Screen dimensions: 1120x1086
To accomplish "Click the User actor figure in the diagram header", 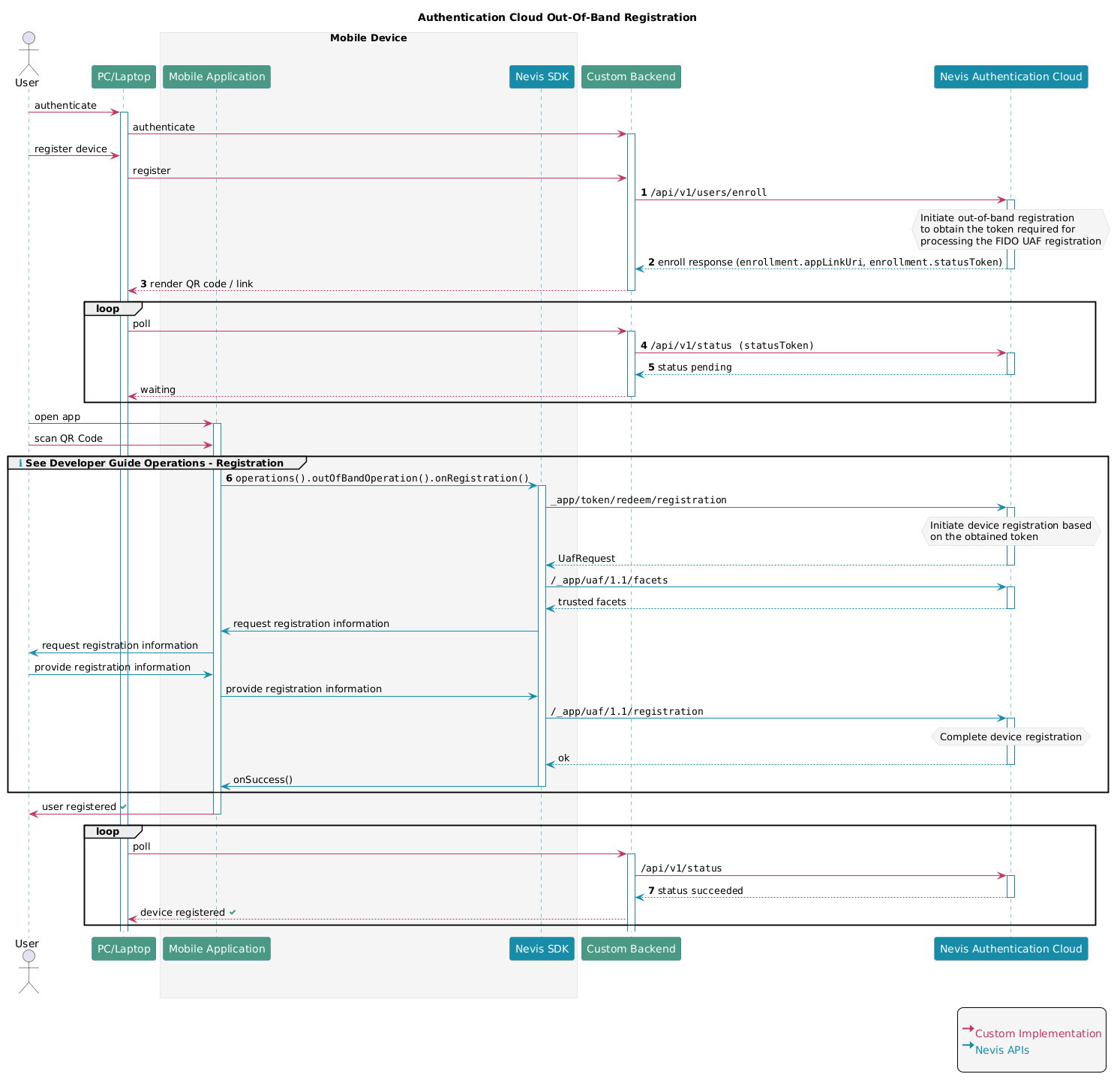I will (29, 54).
